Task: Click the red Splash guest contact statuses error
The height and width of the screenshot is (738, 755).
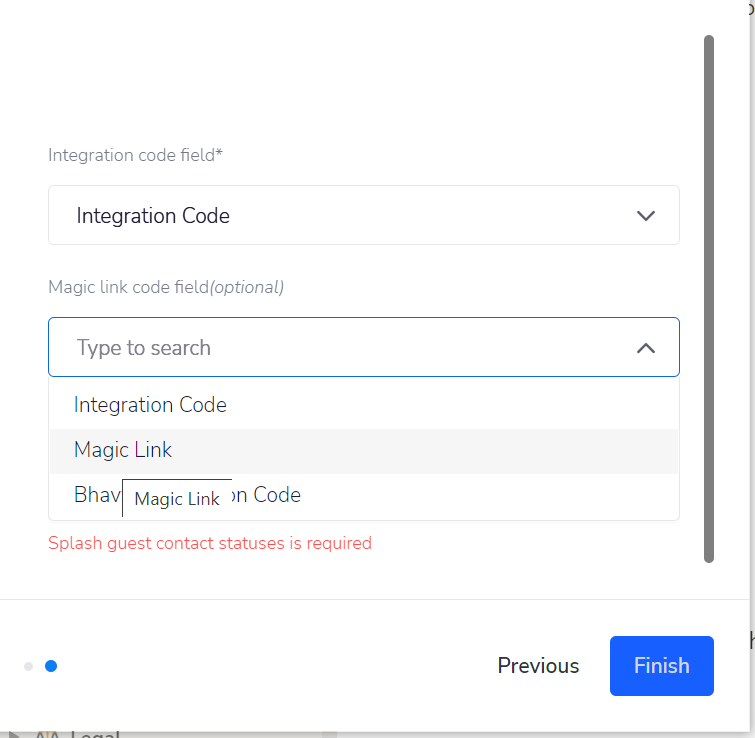Action: point(210,543)
